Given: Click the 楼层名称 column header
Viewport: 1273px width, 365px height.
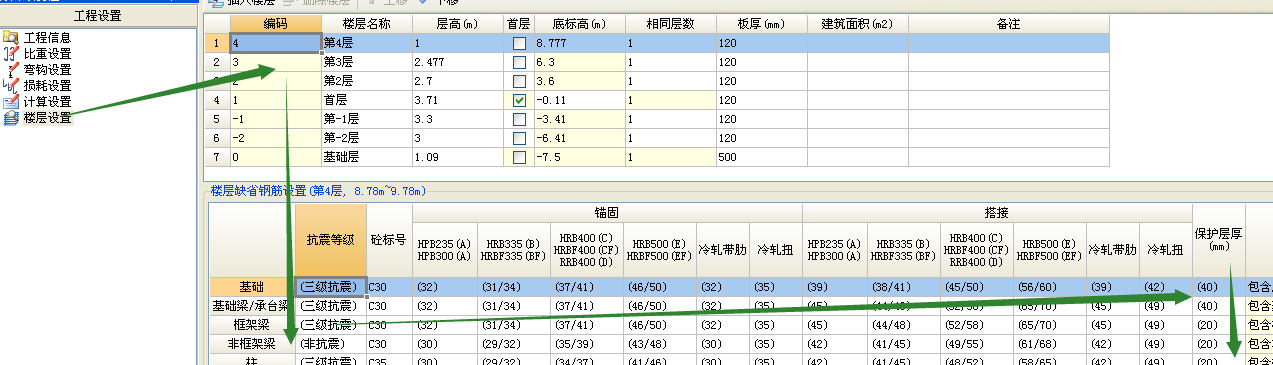Looking at the screenshot, I should (x=366, y=23).
